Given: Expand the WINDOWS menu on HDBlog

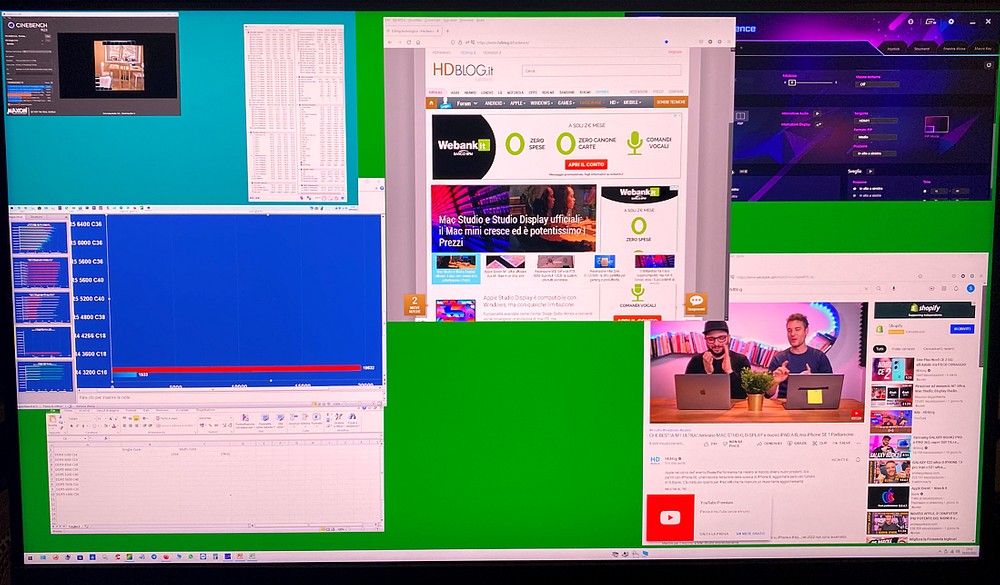Looking at the screenshot, I should [541, 103].
